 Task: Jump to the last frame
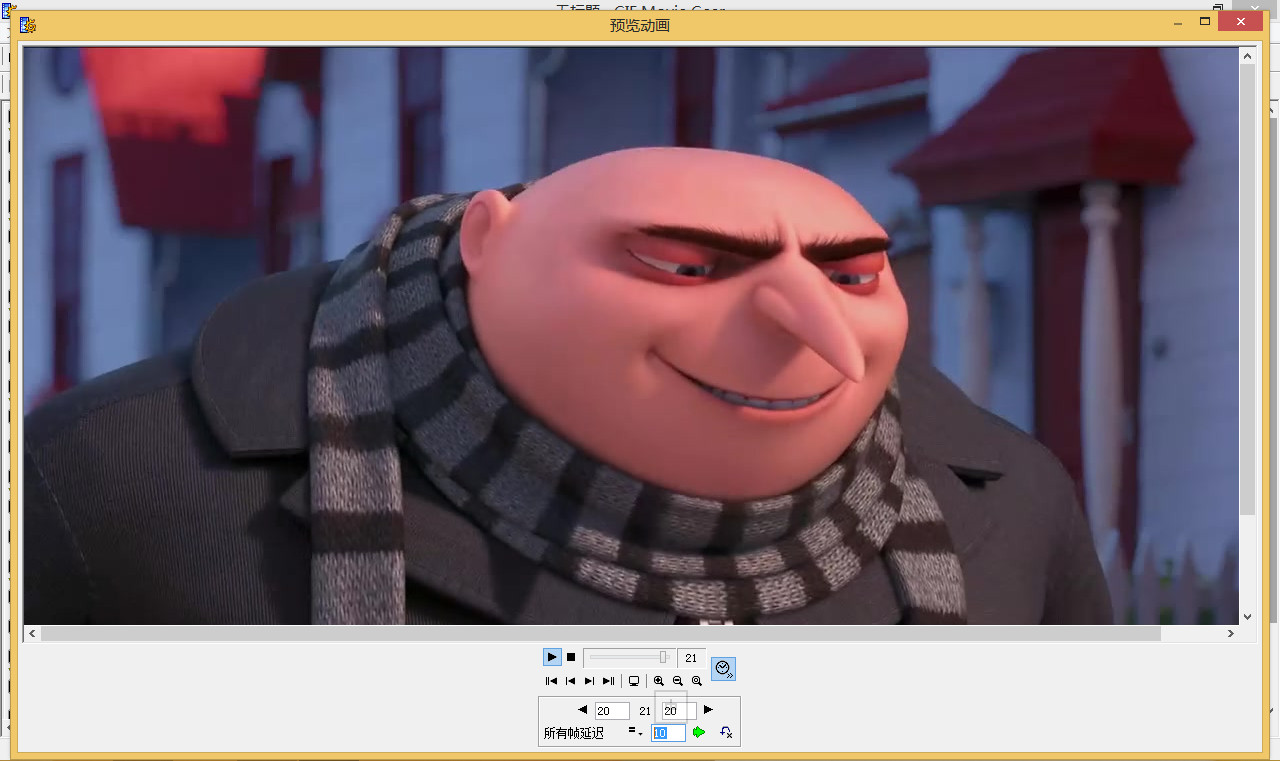(x=608, y=681)
